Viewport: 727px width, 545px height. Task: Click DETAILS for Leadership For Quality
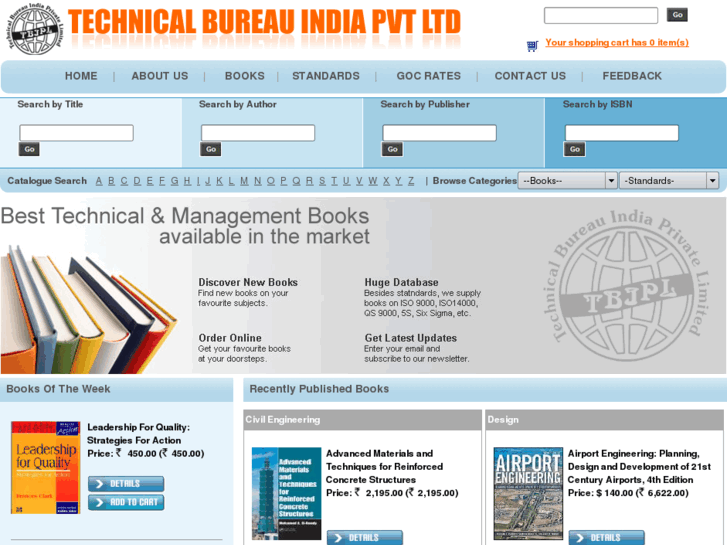point(126,484)
